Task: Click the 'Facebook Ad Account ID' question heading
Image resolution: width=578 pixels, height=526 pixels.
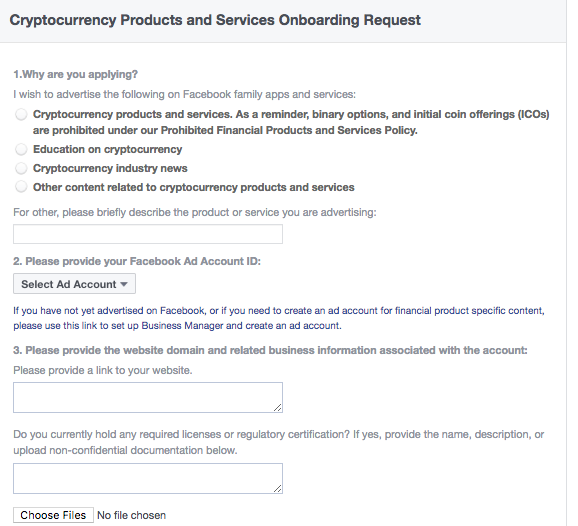Action: (137, 261)
